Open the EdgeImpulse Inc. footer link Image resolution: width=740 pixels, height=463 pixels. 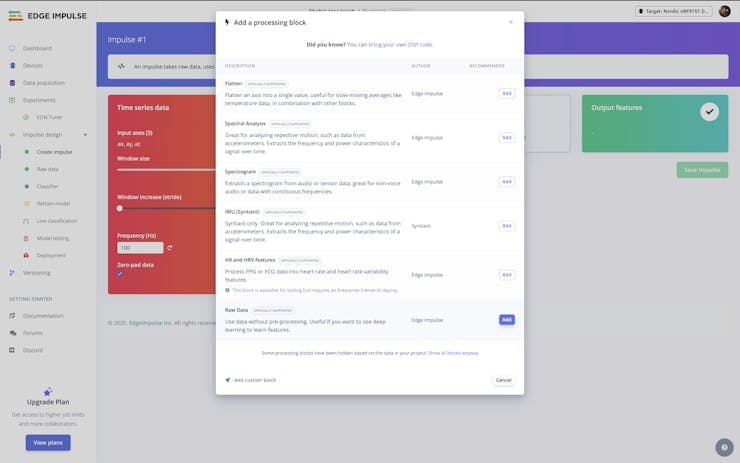point(150,323)
